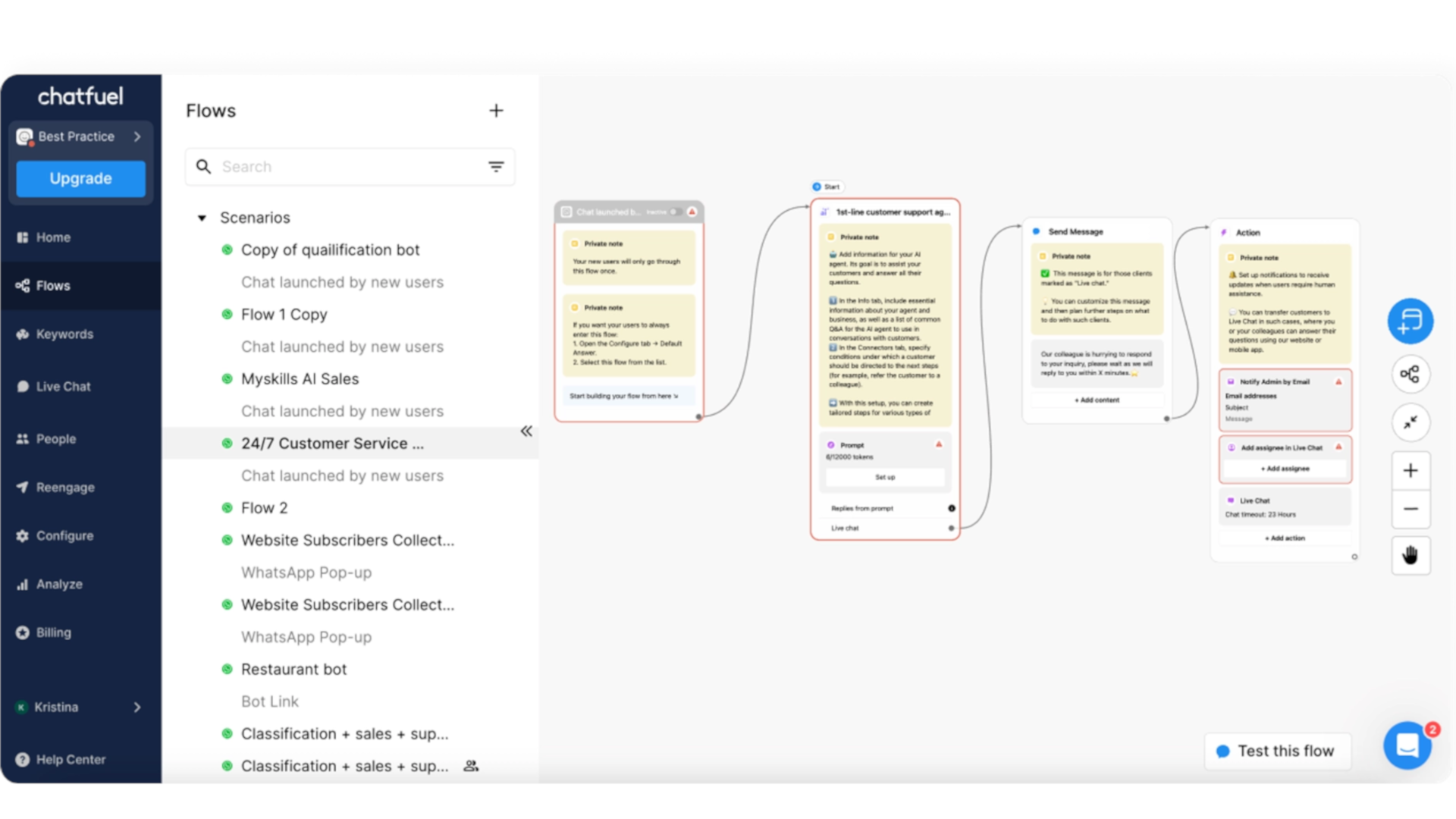Select the Restaurant bot flow
This screenshot has height=819, width=1456.
[293, 670]
